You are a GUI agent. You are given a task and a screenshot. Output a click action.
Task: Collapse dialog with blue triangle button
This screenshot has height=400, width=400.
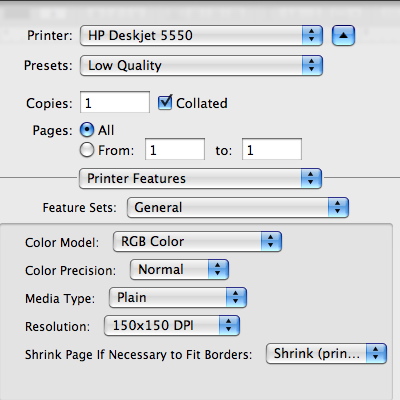(343, 35)
